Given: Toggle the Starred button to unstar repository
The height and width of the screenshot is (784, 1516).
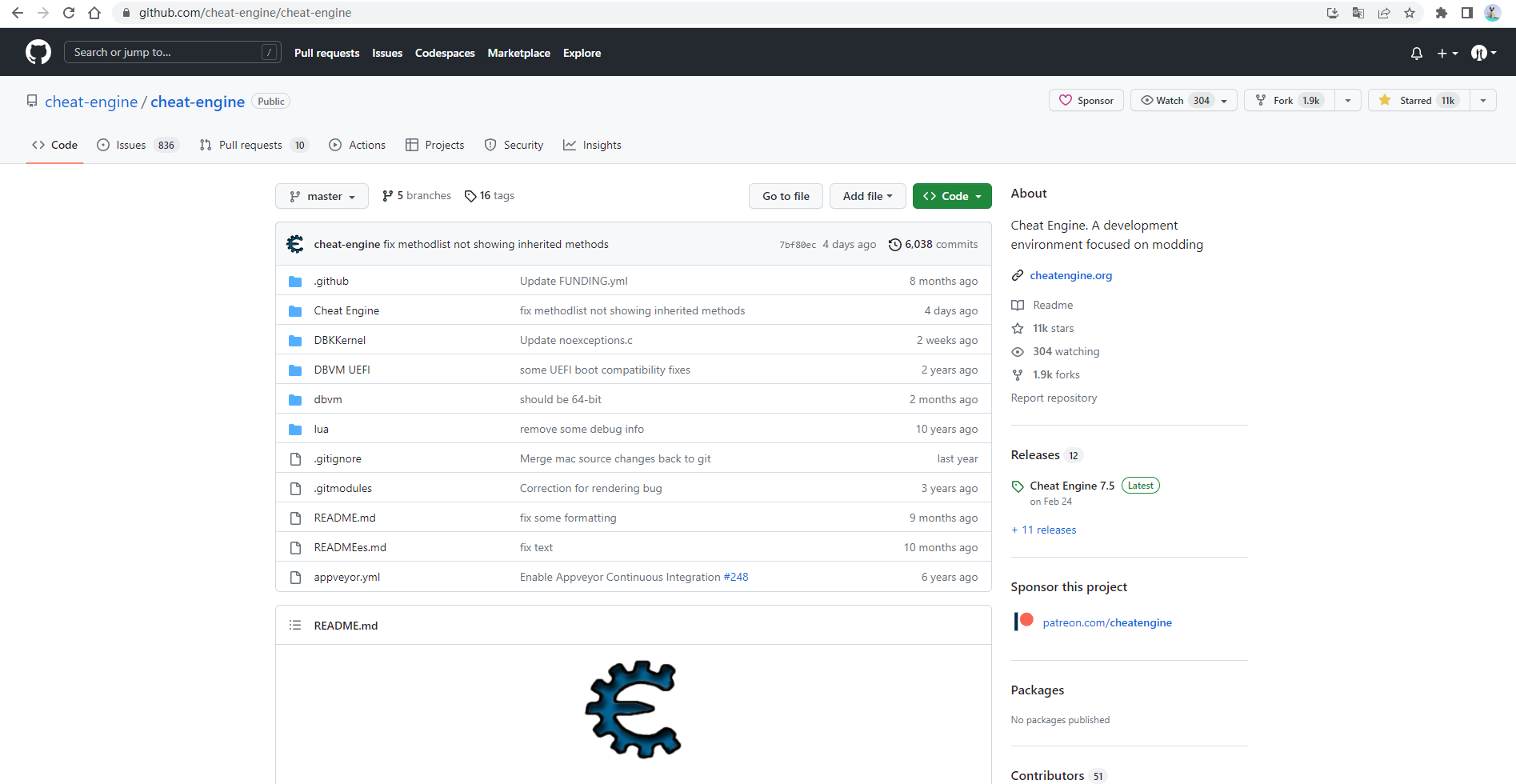Looking at the screenshot, I should pyautogui.click(x=1419, y=101).
